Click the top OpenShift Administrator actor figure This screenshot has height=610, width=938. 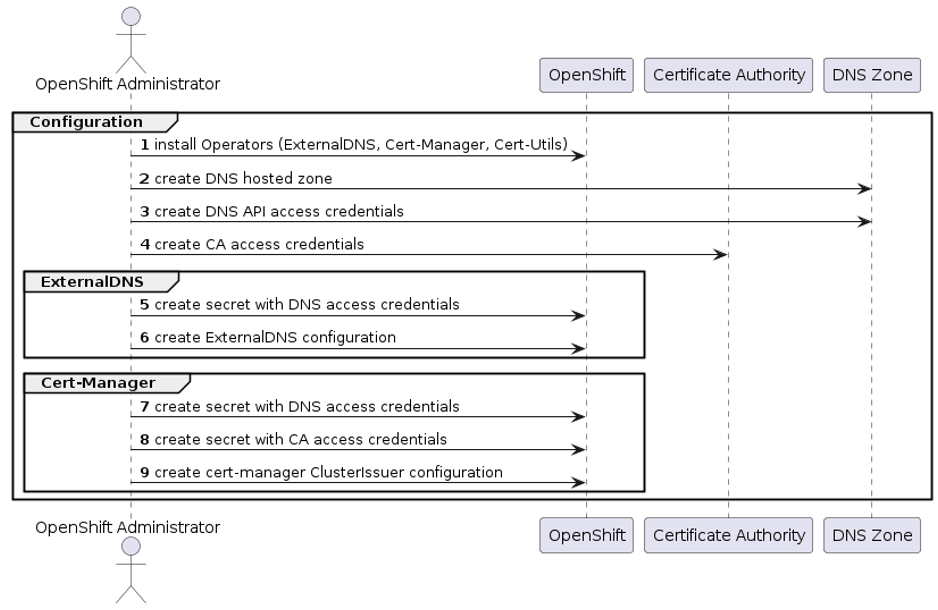[x=130, y=40]
